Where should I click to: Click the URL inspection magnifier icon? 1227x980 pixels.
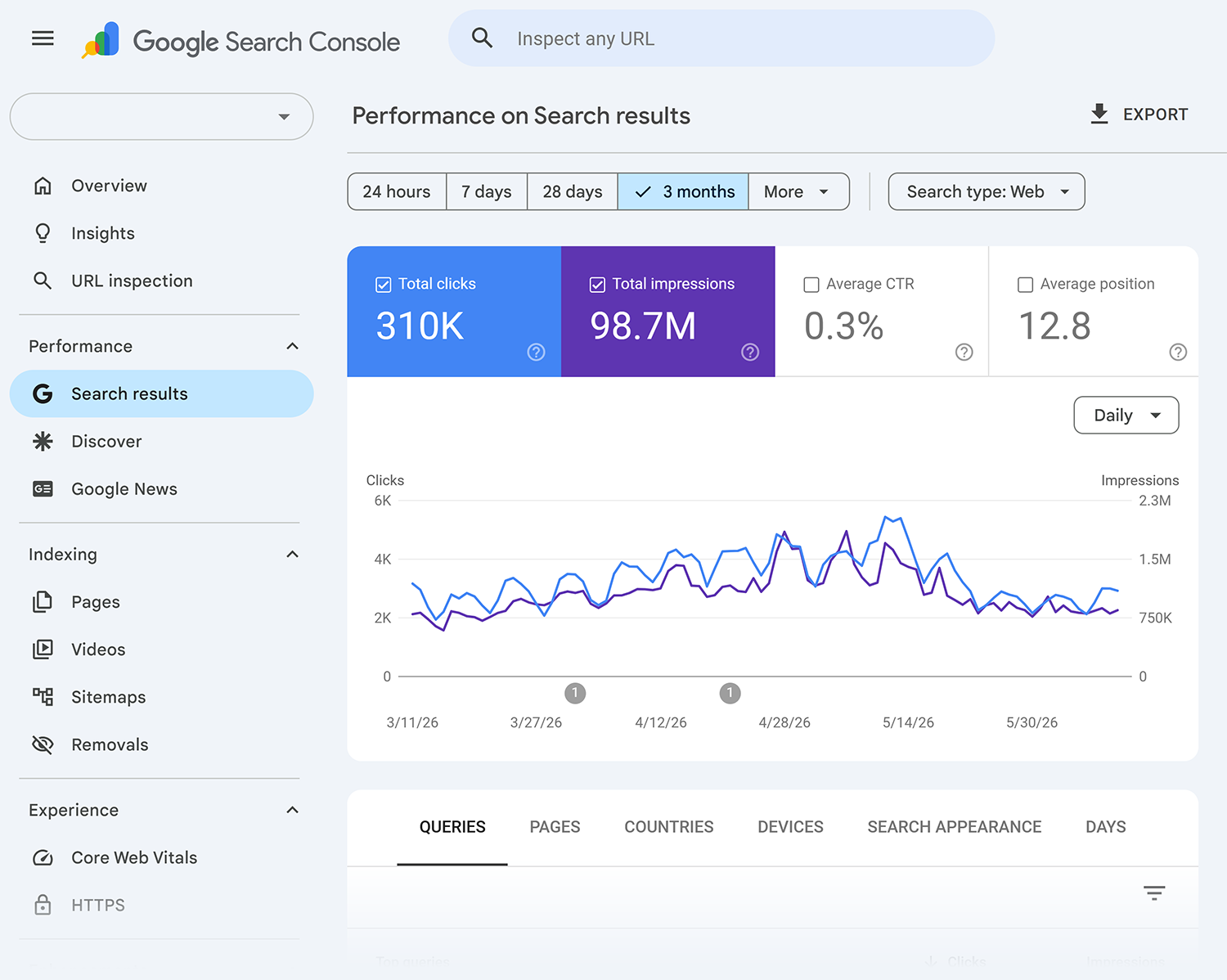[43, 281]
